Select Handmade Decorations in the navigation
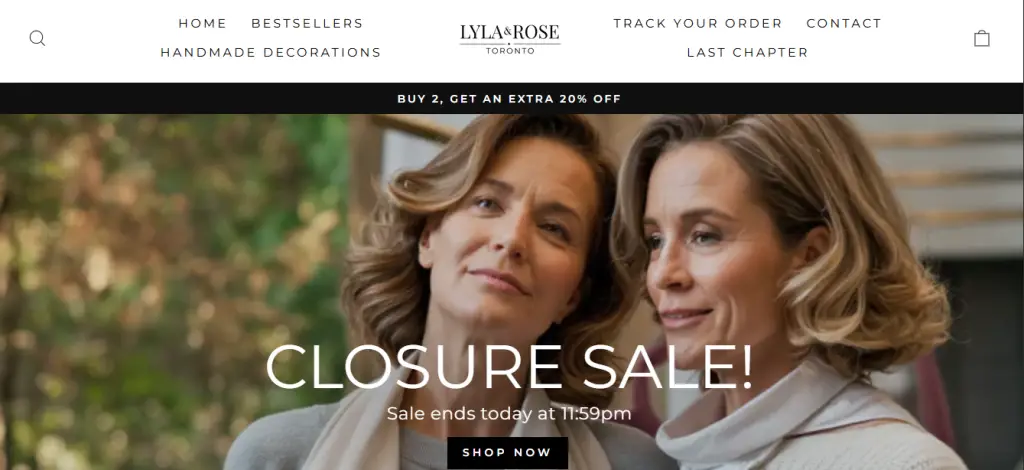This screenshot has height=470, width=1024. [270, 52]
